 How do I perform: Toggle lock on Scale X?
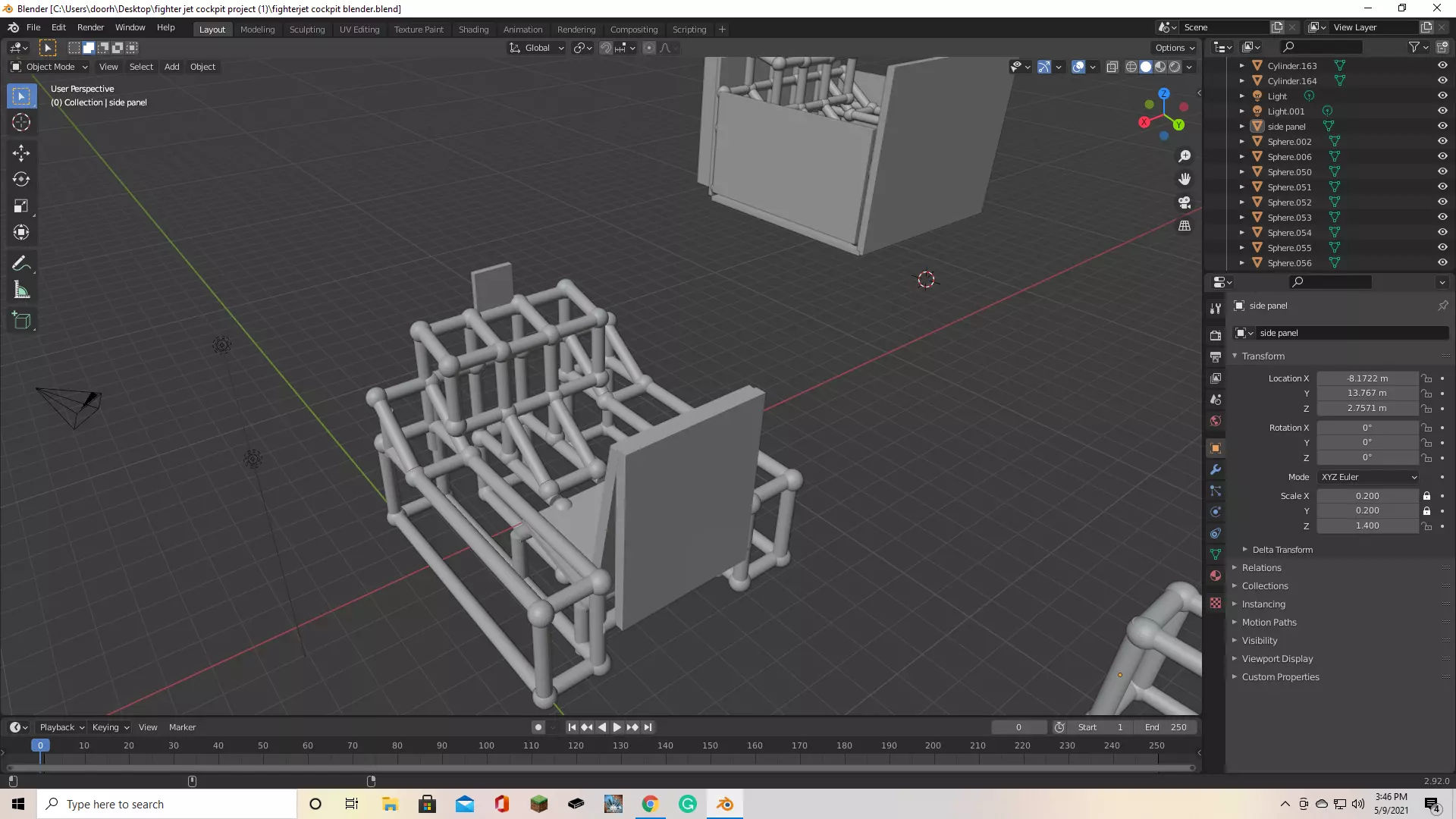tap(1426, 496)
